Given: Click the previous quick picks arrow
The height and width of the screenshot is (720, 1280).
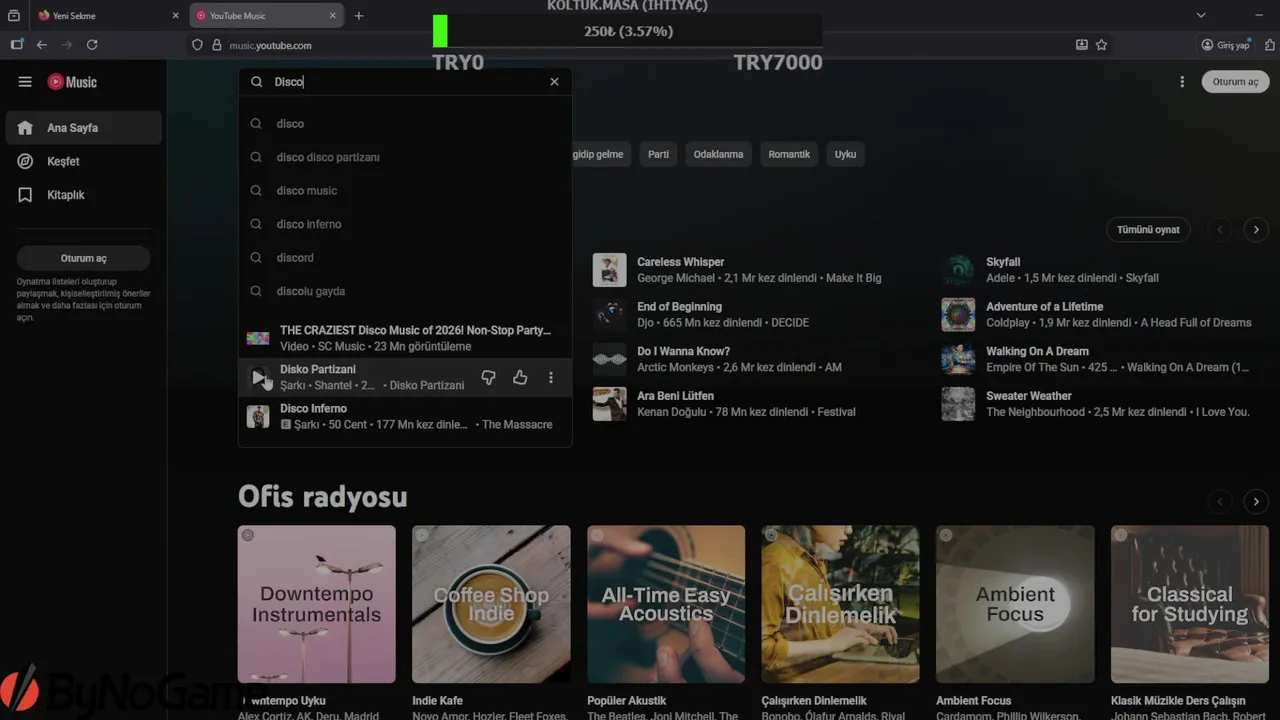Looking at the screenshot, I should tap(1220, 229).
